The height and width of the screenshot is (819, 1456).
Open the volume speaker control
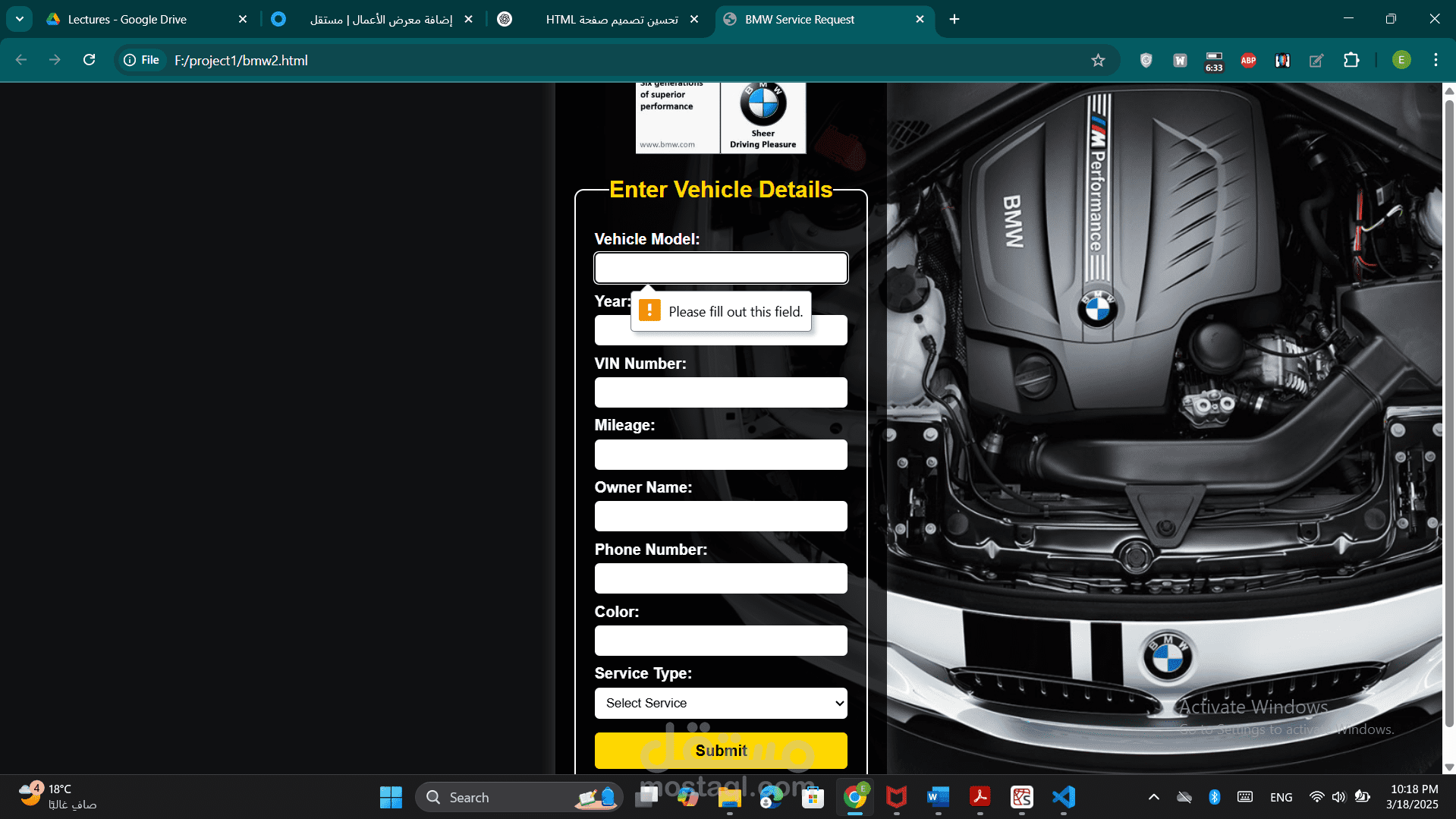1339,797
